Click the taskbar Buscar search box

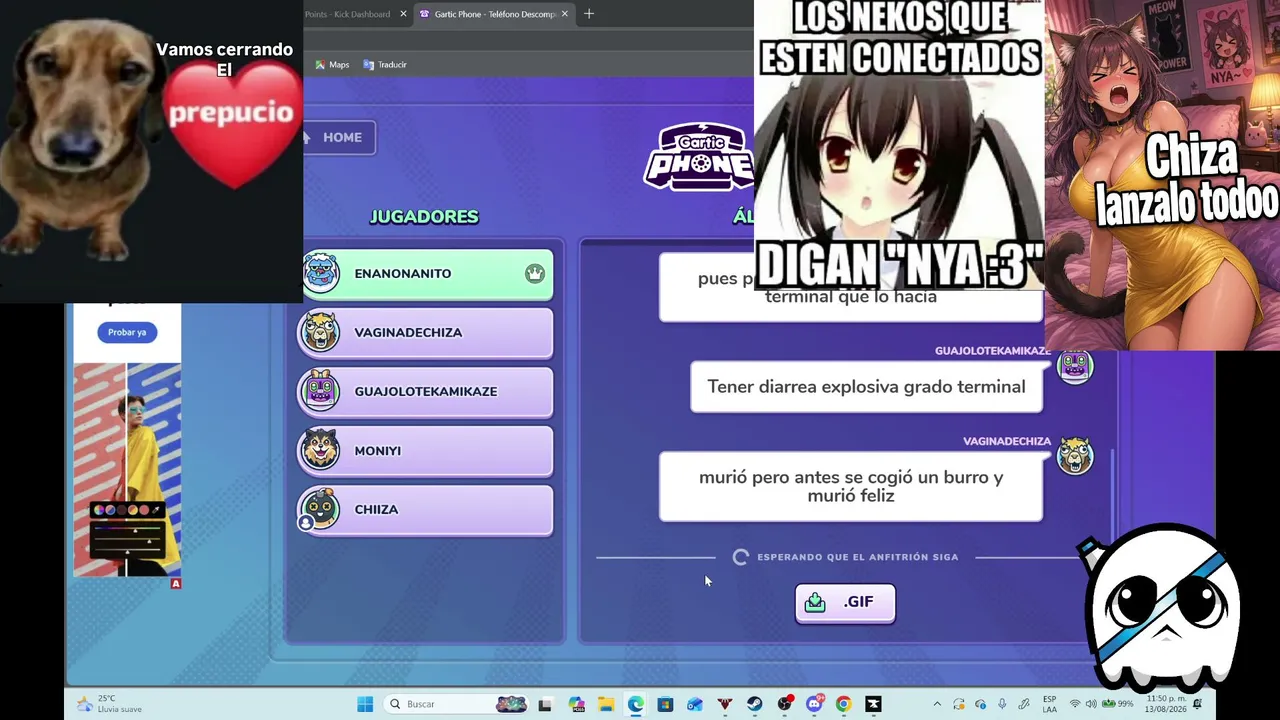(x=457, y=704)
